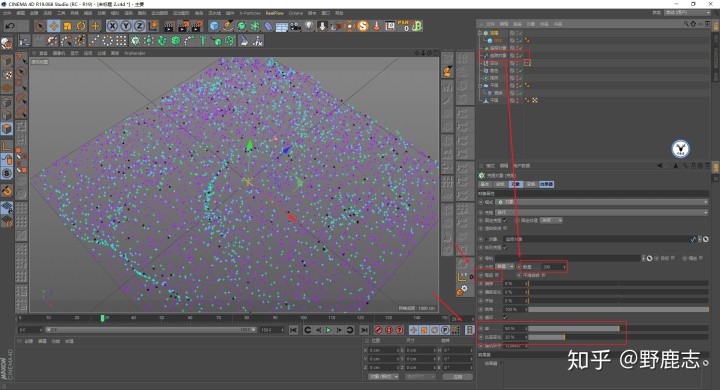This screenshot has width=720, height=390.
Task: Collapse the 平面 parent with cloud icon
Action: [x=480, y=85]
